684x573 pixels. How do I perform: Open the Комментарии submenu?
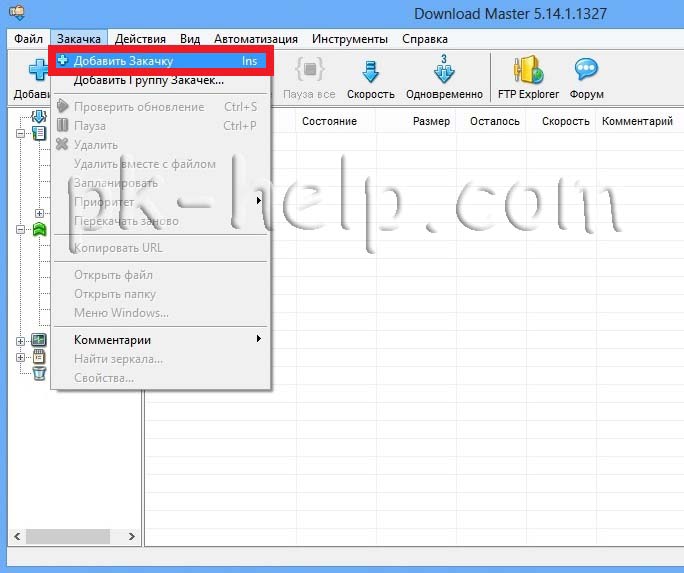point(161,340)
